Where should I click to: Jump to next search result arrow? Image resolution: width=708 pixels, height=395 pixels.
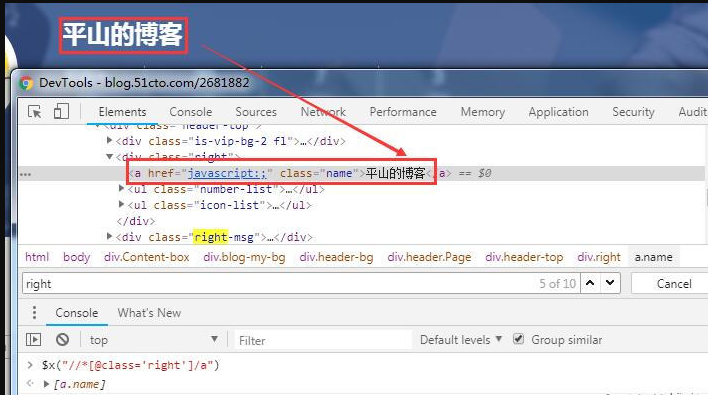coord(610,283)
